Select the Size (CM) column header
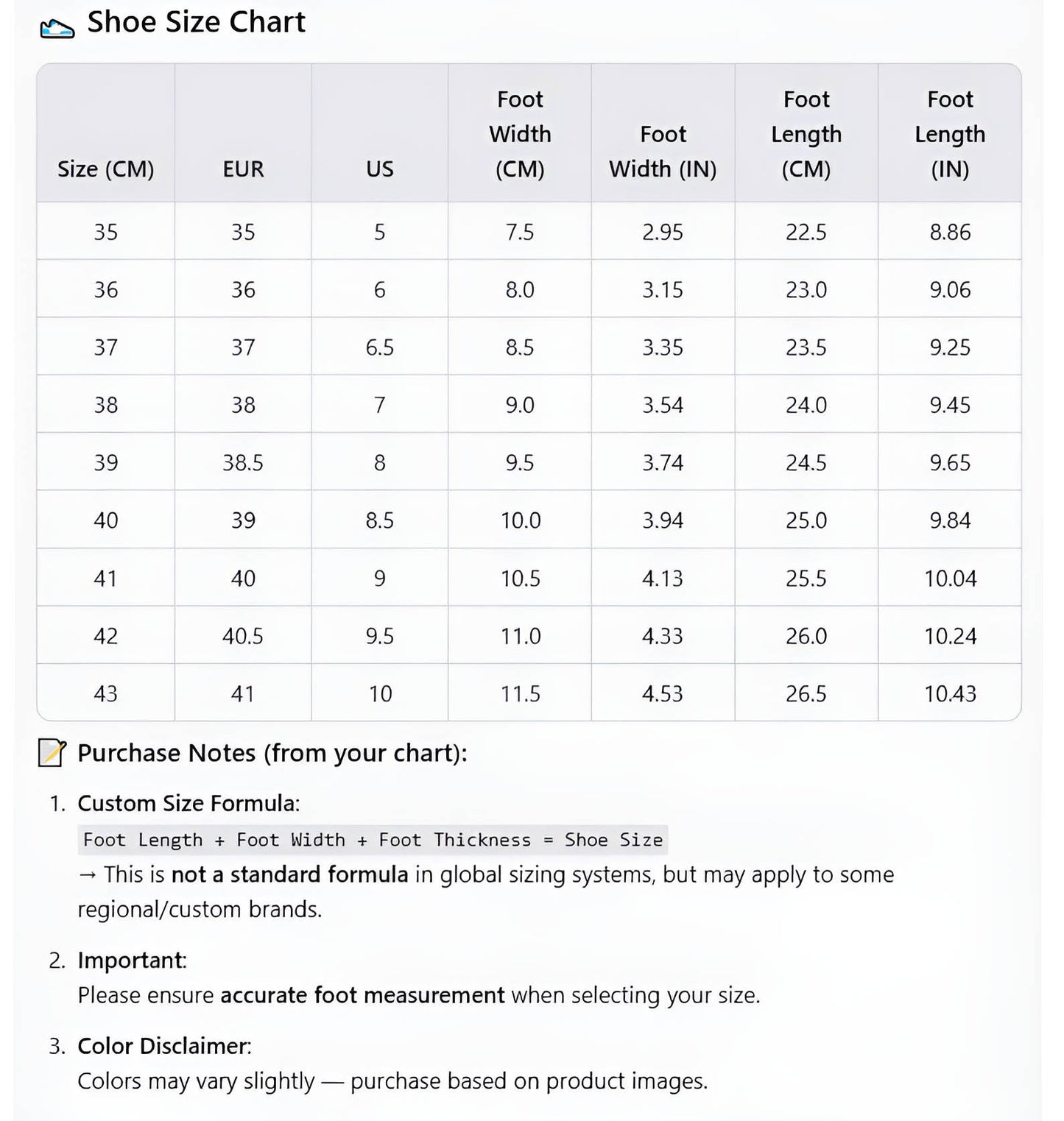 click(105, 169)
